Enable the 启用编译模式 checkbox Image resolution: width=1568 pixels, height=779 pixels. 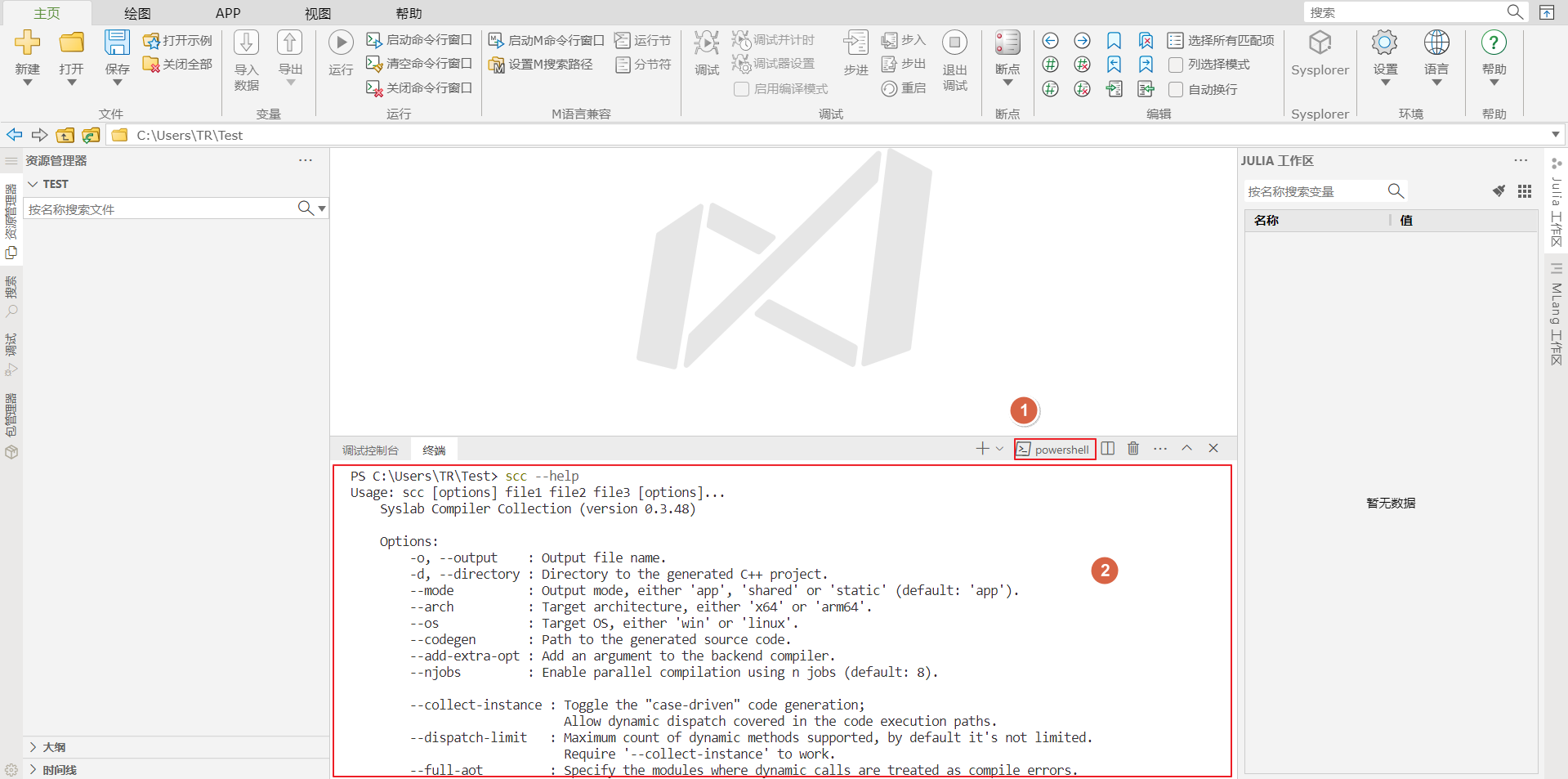(742, 89)
